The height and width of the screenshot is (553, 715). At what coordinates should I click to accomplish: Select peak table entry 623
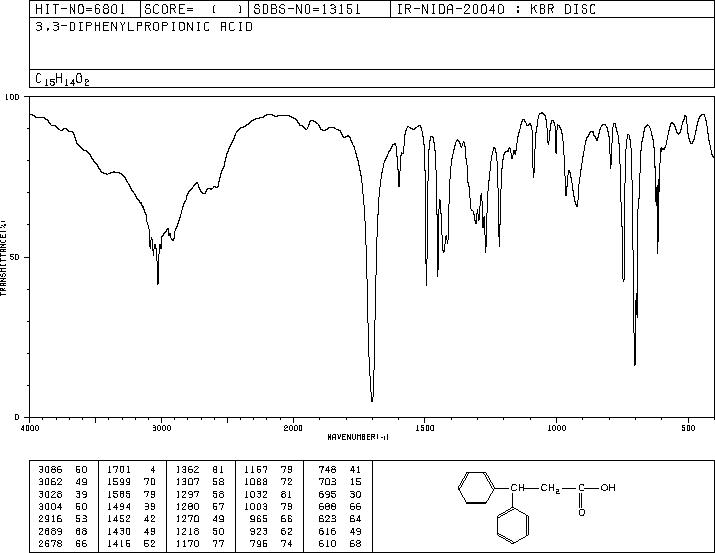pyautogui.click(x=340, y=519)
